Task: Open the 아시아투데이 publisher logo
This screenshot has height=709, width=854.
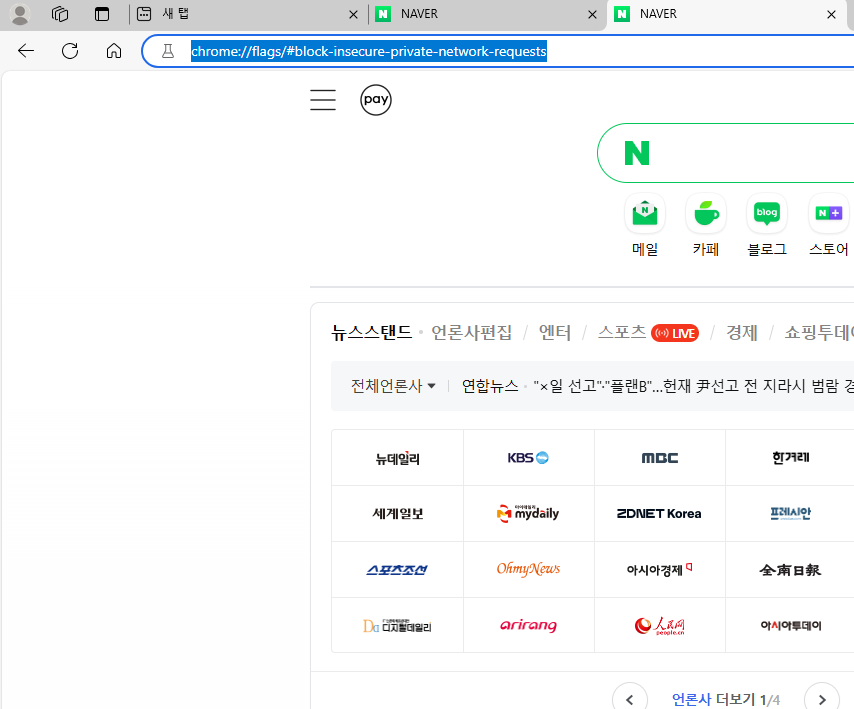Action: (790, 625)
